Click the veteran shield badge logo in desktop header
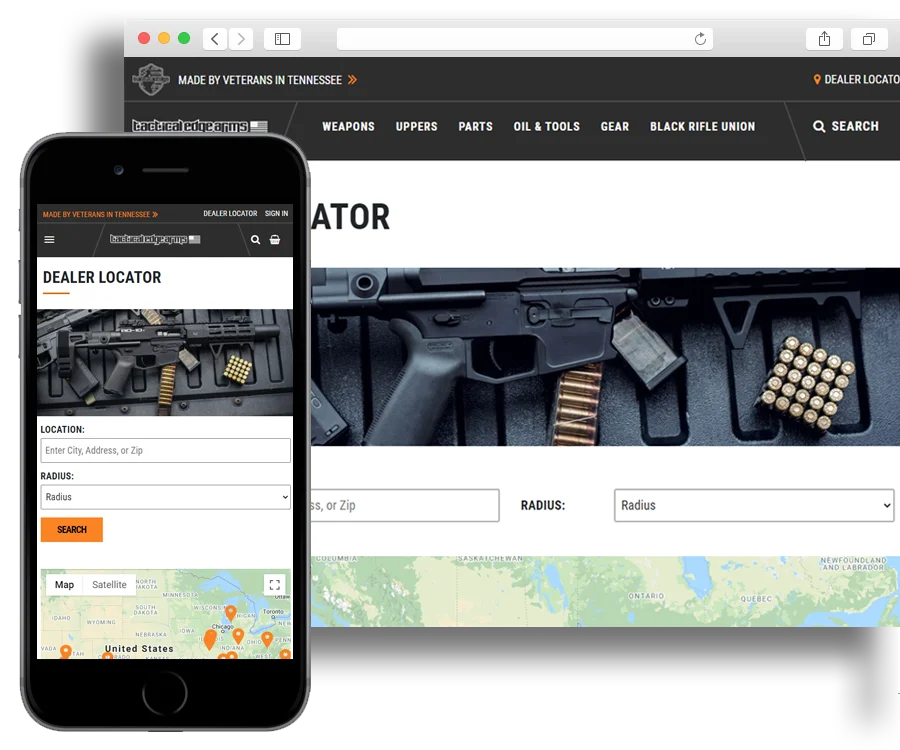The height and width of the screenshot is (750, 900). (x=151, y=79)
